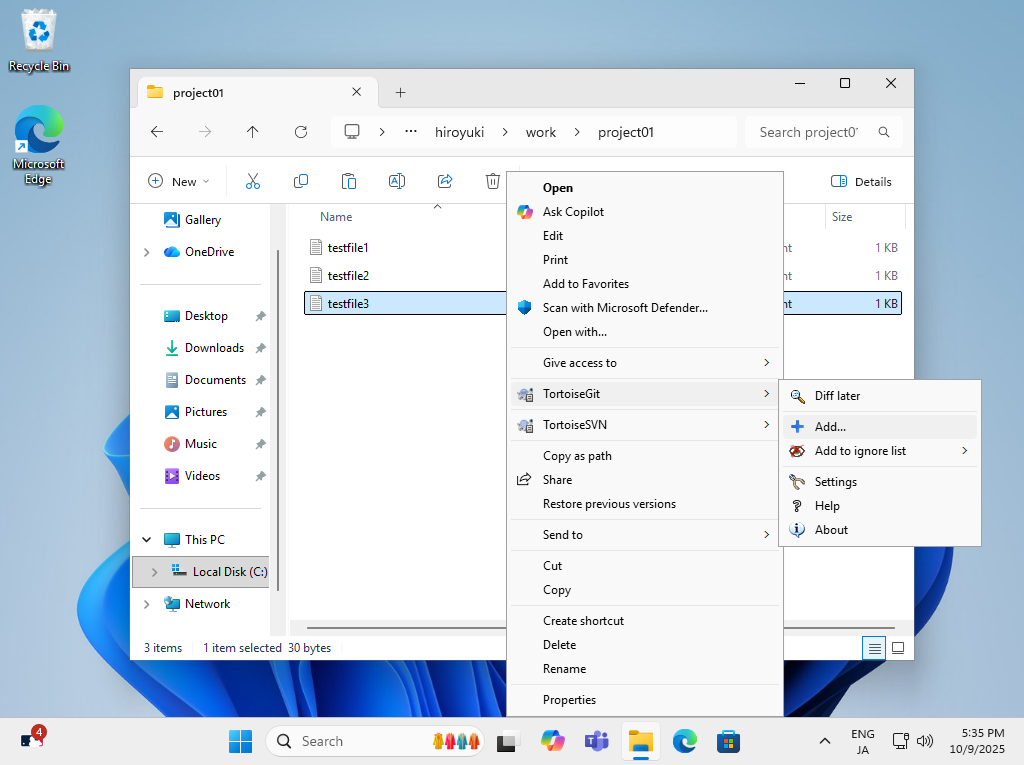Expand the Local Disk (C:) tree node
The height and width of the screenshot is (765, 1024).
[x=153, y=572]
